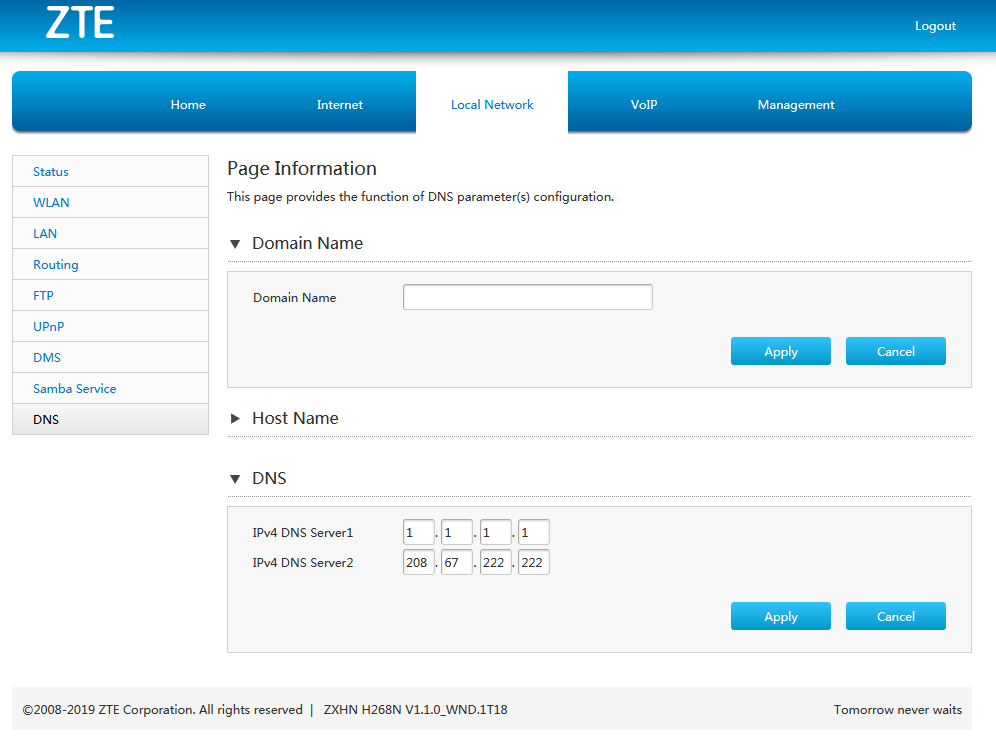Open WLAN settings in sidebar

[x=111, y=203]
